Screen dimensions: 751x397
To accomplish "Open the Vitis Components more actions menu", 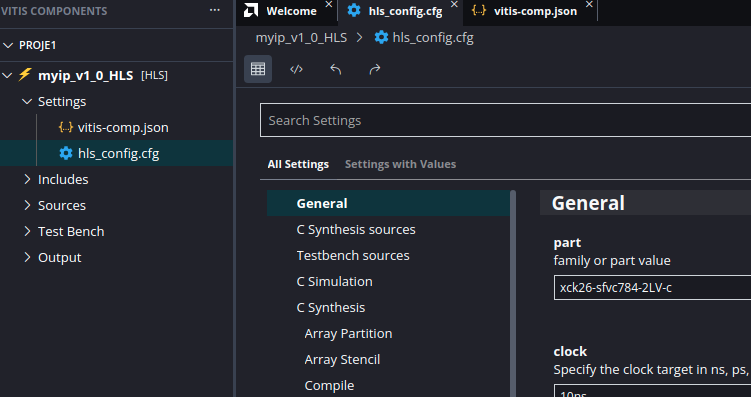I will [x=215, y=11].
